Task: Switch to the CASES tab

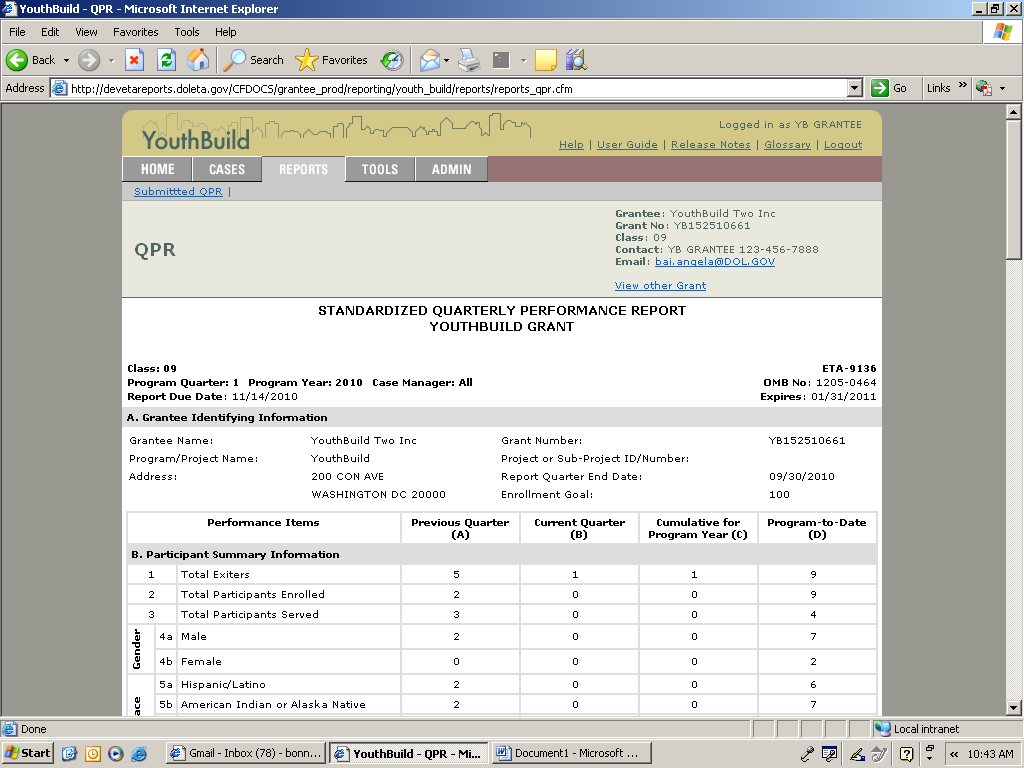Action: click(227, 169)
